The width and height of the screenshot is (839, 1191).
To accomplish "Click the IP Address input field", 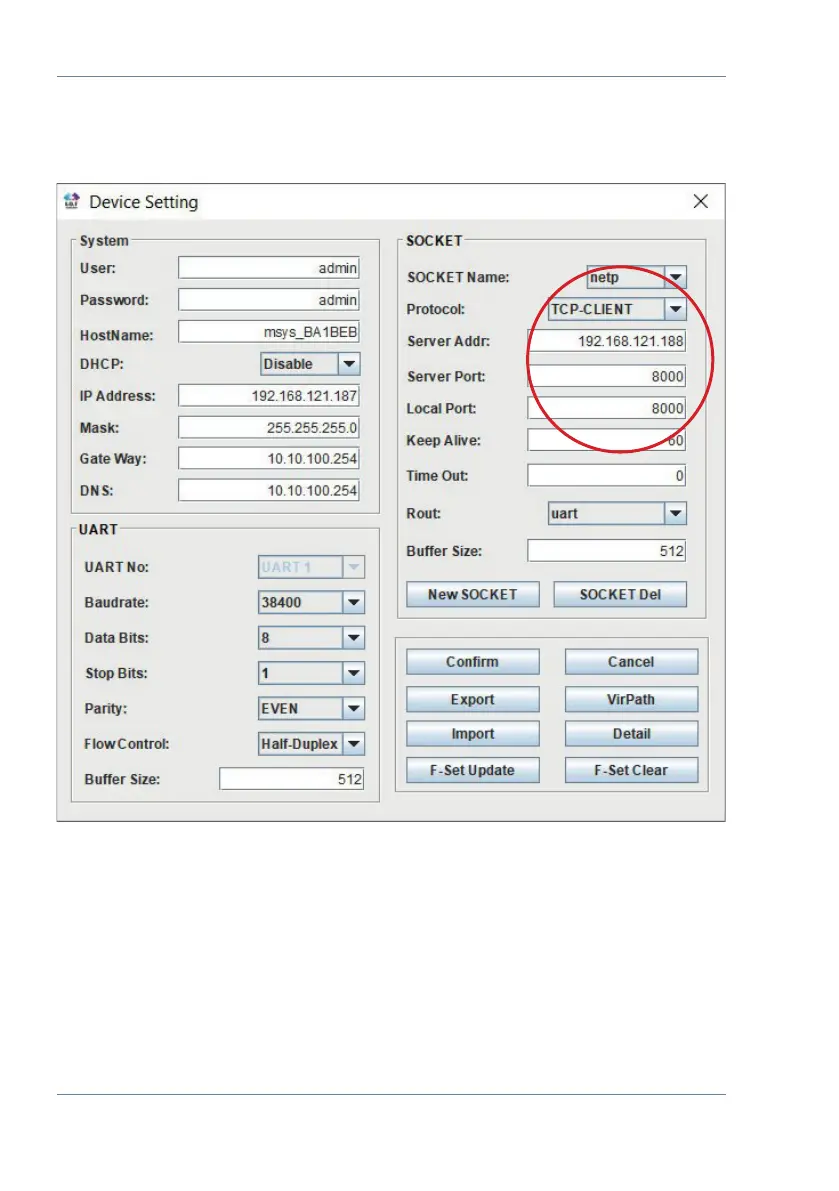I will pos(268,396).
